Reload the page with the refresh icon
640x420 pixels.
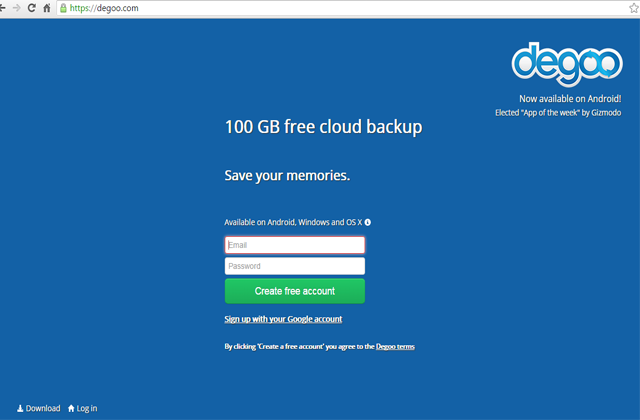pos(31,8)
